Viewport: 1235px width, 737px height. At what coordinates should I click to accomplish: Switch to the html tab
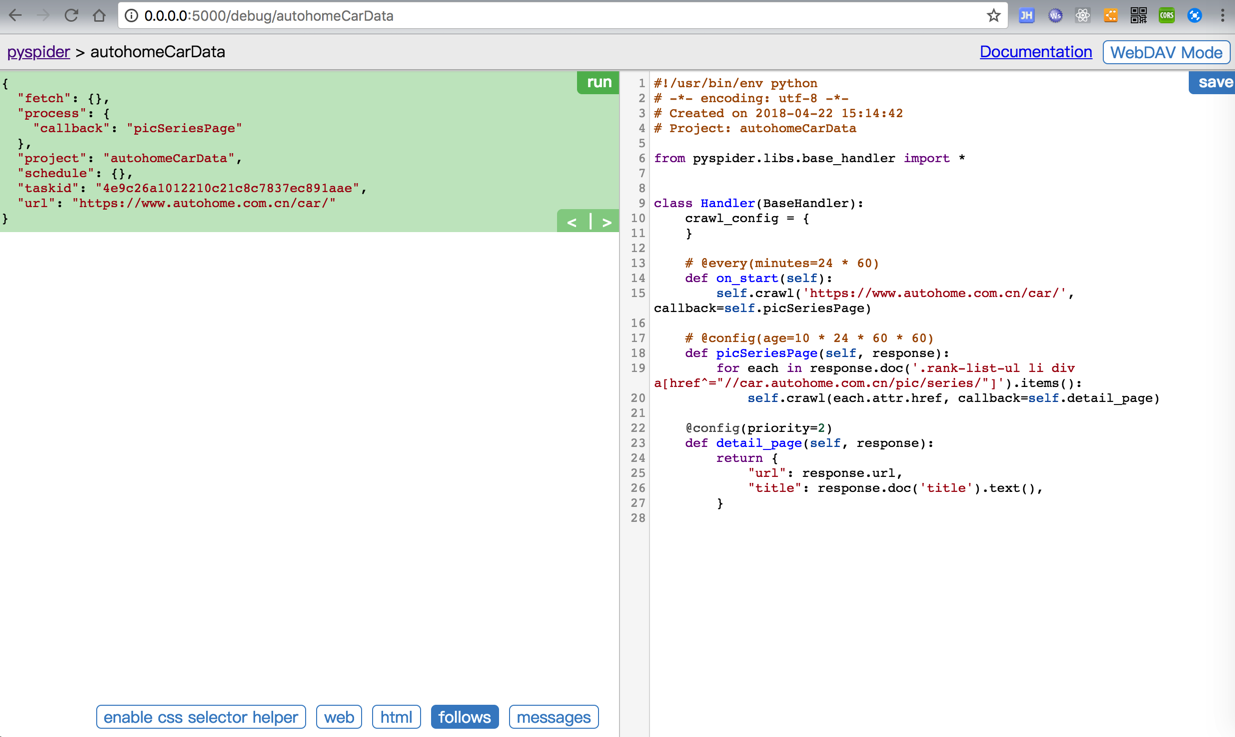coord(396,717)
